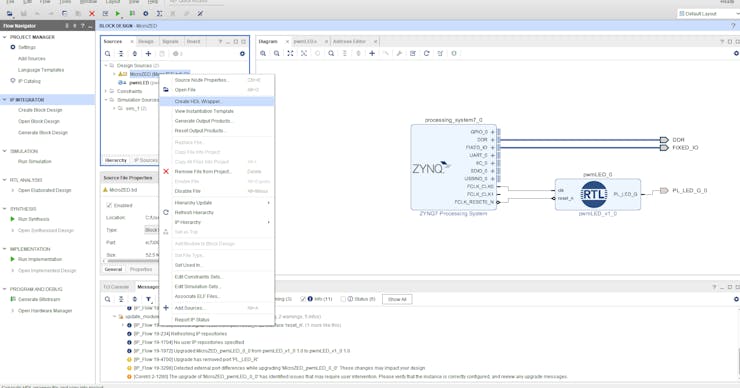The height and width of the screenshot is (388, 740).
Task: Select sim_1 node in Simulation Sources
Action: [136, 109]
